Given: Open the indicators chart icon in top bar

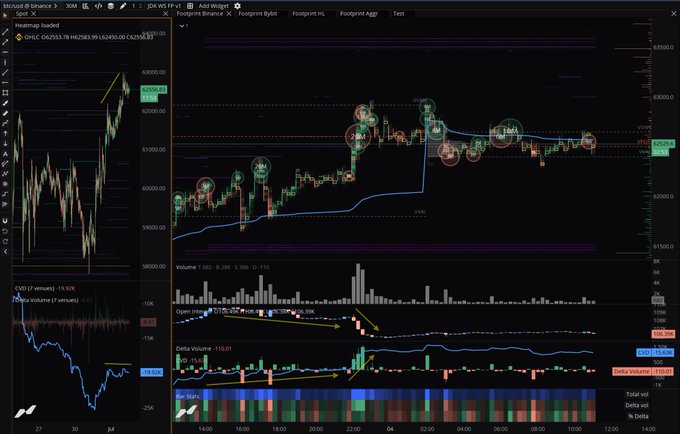Looking at the screenshot, I should coord(85,6).
